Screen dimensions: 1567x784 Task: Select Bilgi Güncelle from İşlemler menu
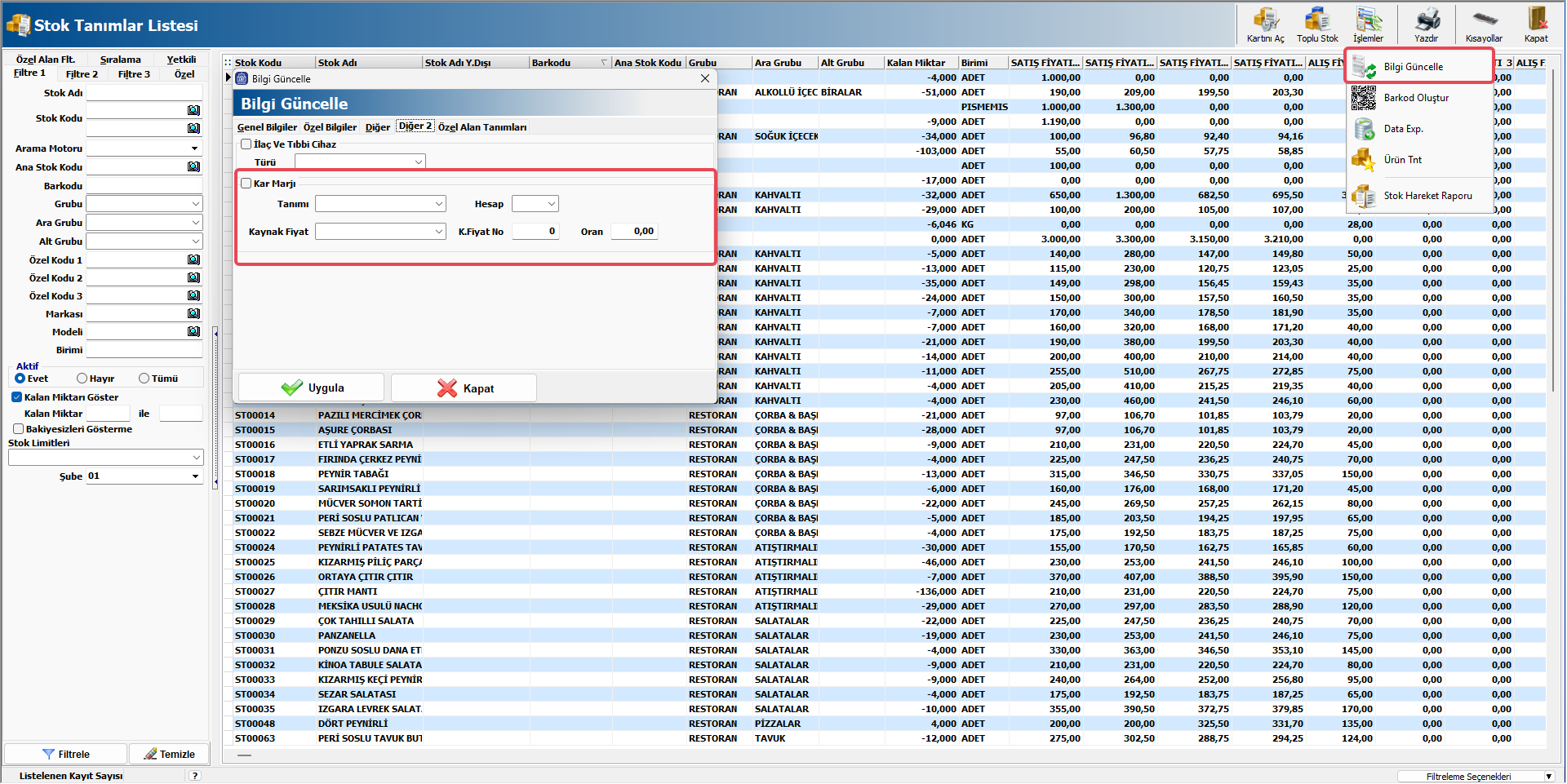(x=1418, y=67)
